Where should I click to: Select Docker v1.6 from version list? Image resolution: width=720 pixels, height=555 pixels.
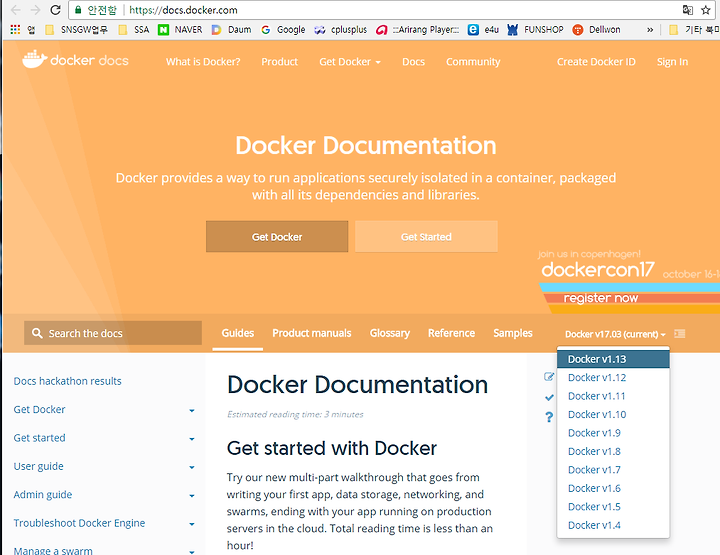pyautogui.click(x=613, y=488)
